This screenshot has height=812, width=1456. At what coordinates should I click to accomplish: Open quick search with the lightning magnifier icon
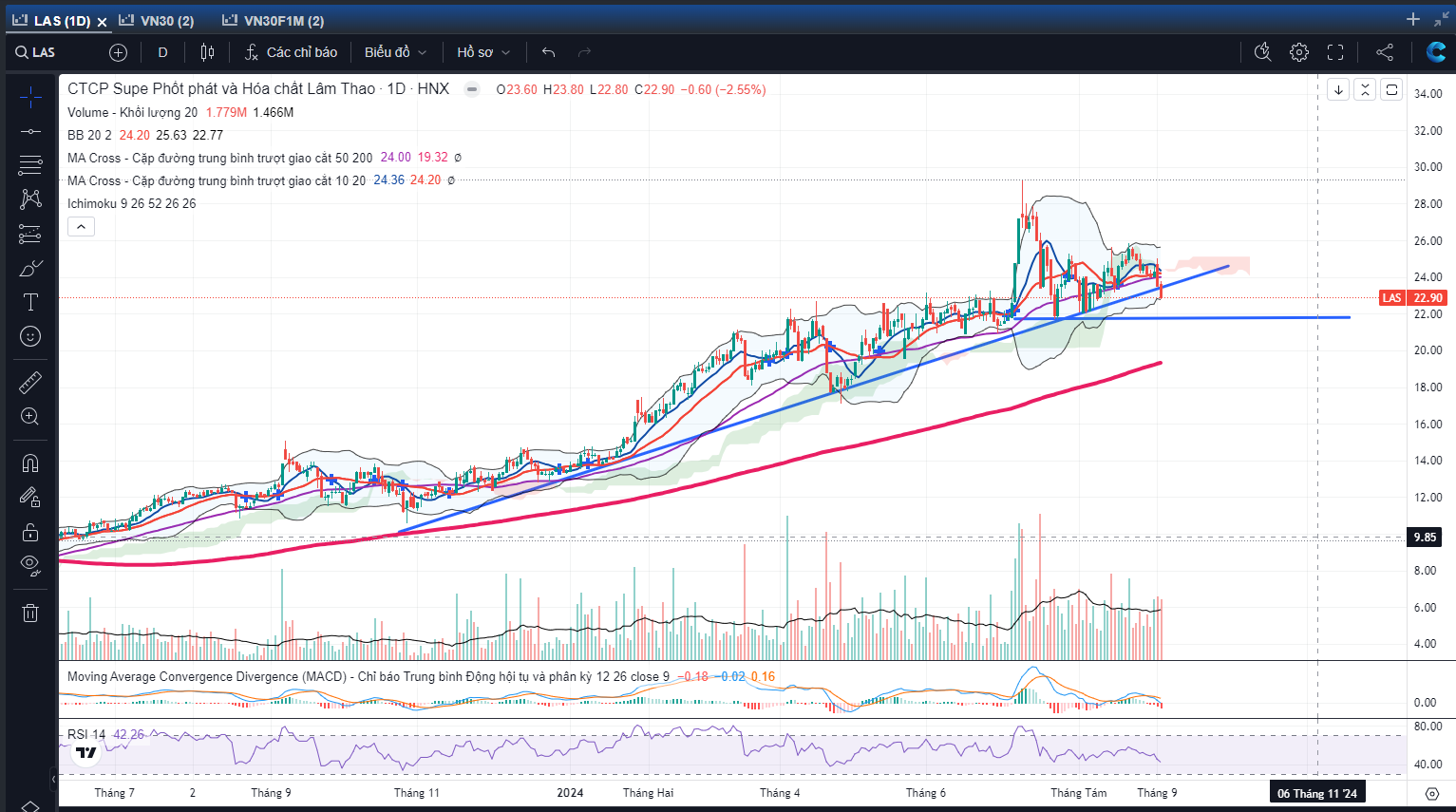pos(1262,52)
